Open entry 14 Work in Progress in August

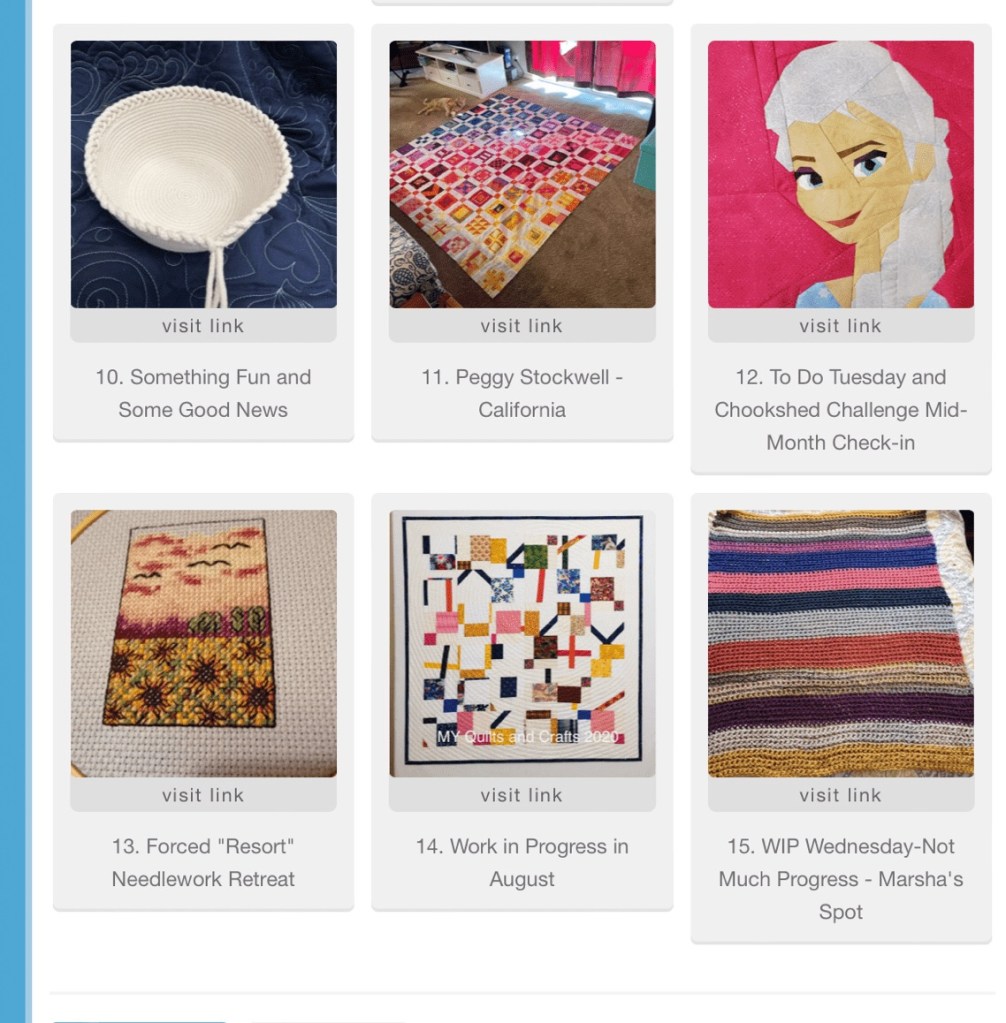[x=522, y=863]
